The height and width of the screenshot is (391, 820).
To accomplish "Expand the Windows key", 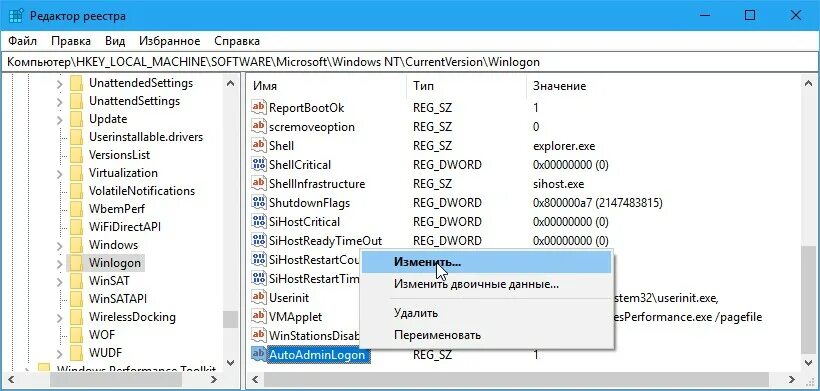I will 60,245.
